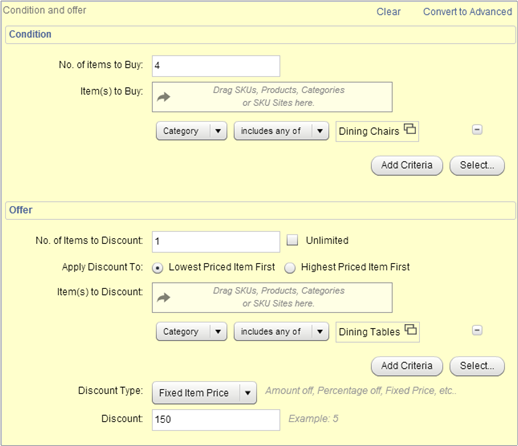518x446 pixels.
Task: Select Lowest Priced Item First option
Action: coord(157,268)
